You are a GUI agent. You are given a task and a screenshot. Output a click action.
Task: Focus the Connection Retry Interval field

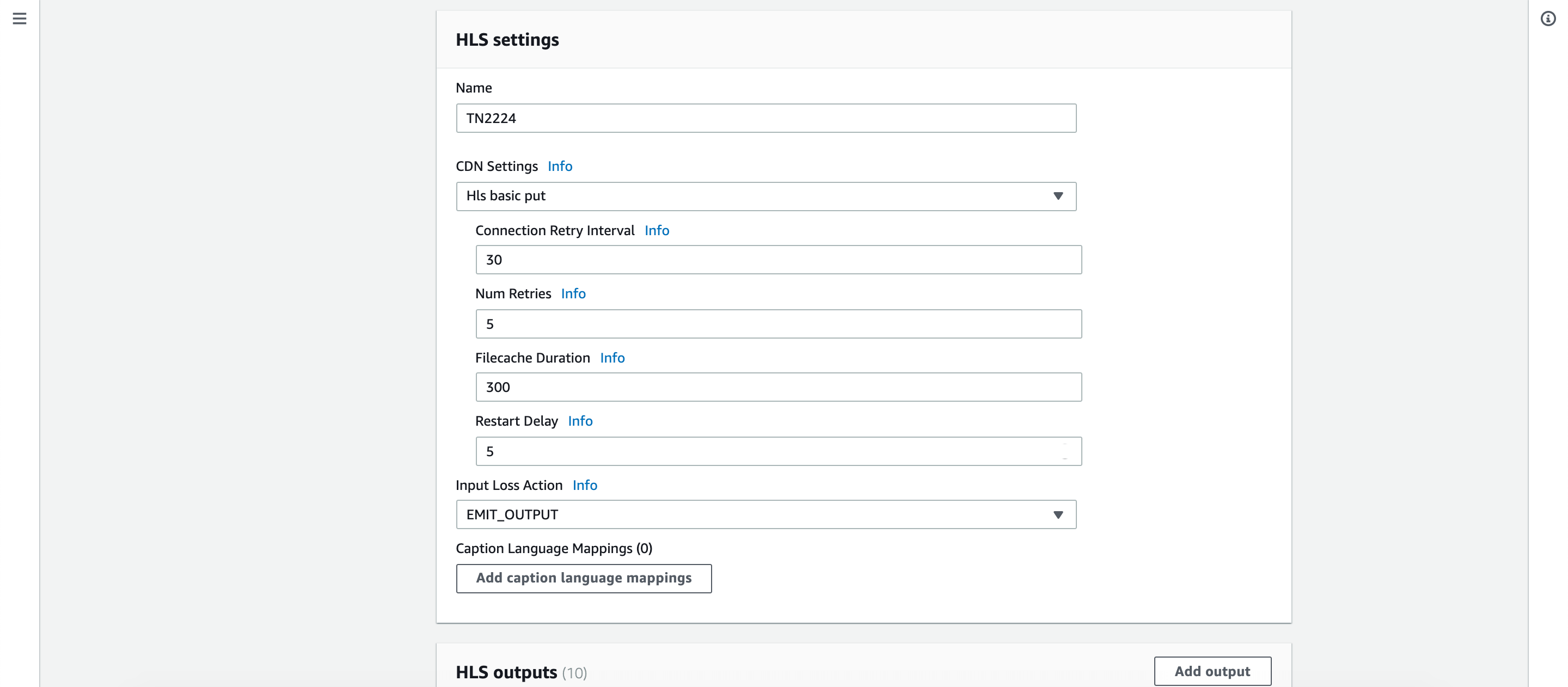(x=778, y=260)
